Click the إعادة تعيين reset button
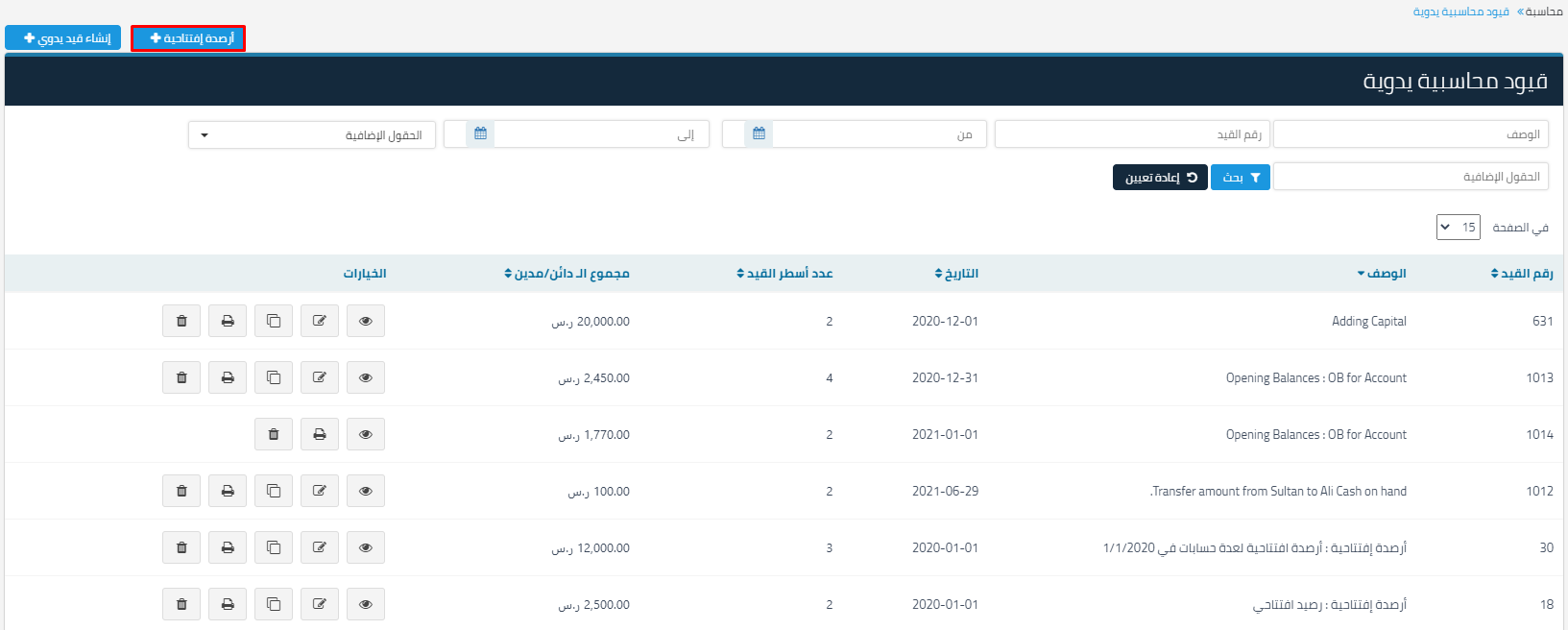Viewport: 1568px width, 630px height. pyautogui.click(x=1160, y=178)
